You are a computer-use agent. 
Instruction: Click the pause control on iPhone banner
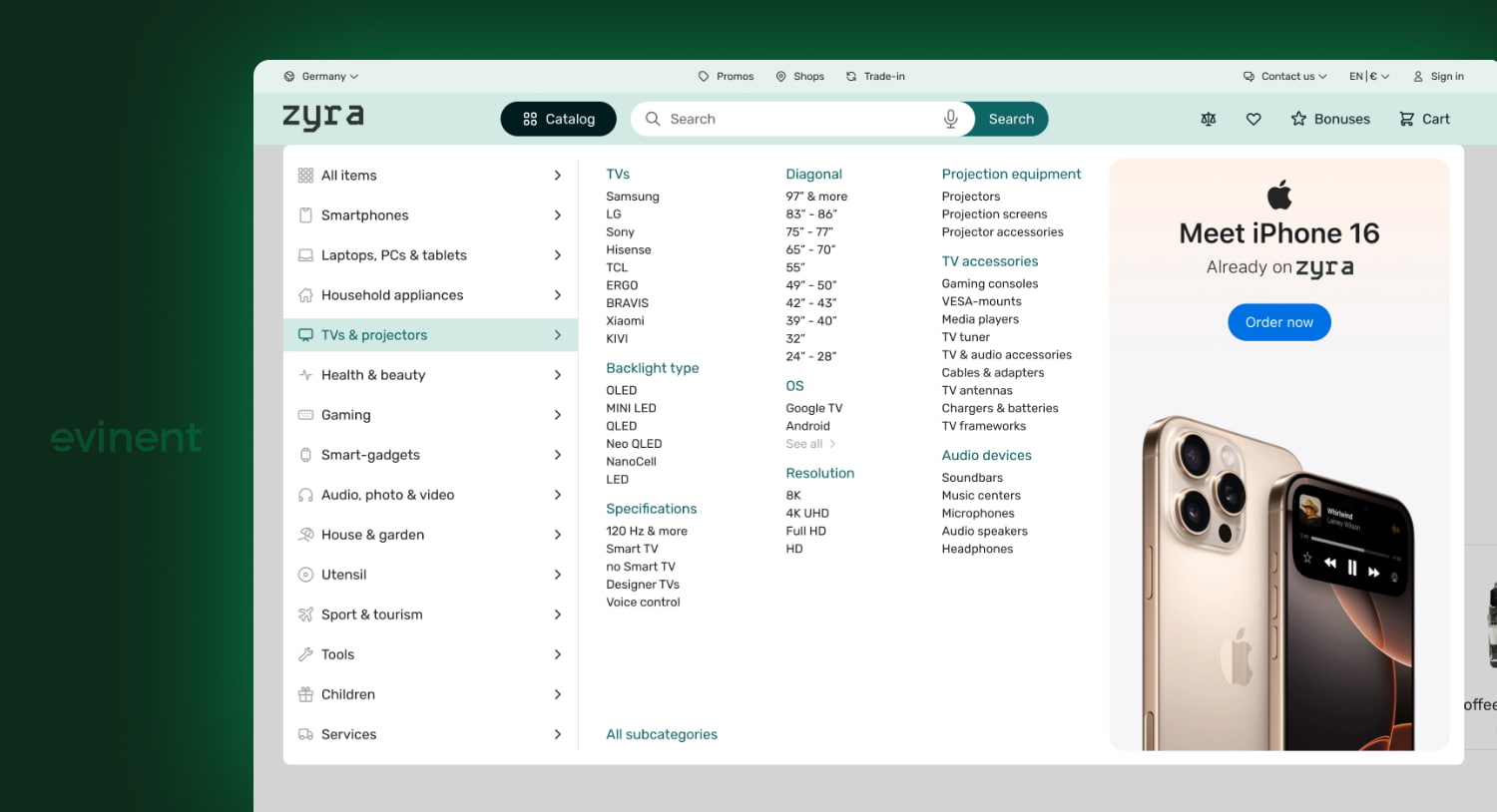coord(1351,568)
